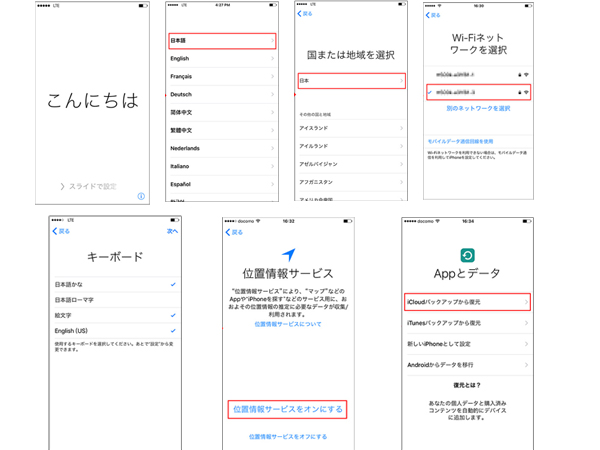Open chevron on the 日本 region row

[x=401, y=81]
